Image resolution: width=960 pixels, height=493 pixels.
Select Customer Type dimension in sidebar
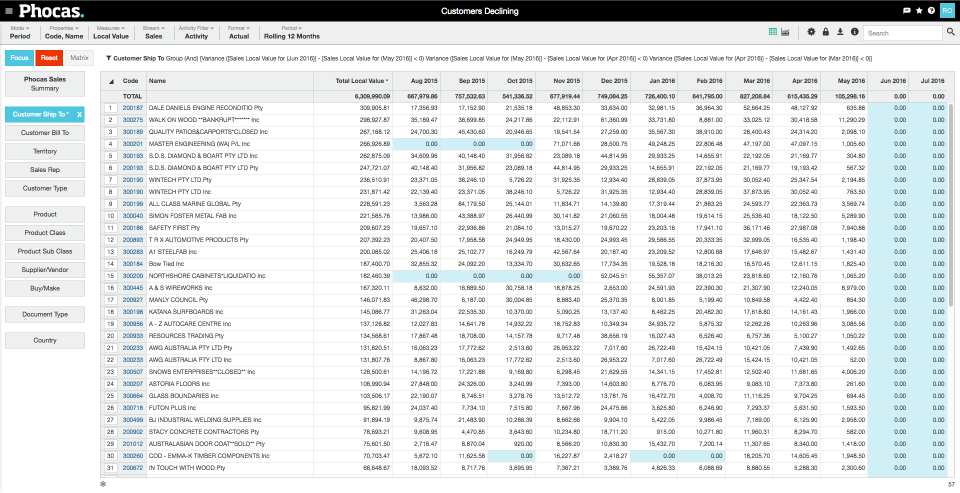click(45, 189)
